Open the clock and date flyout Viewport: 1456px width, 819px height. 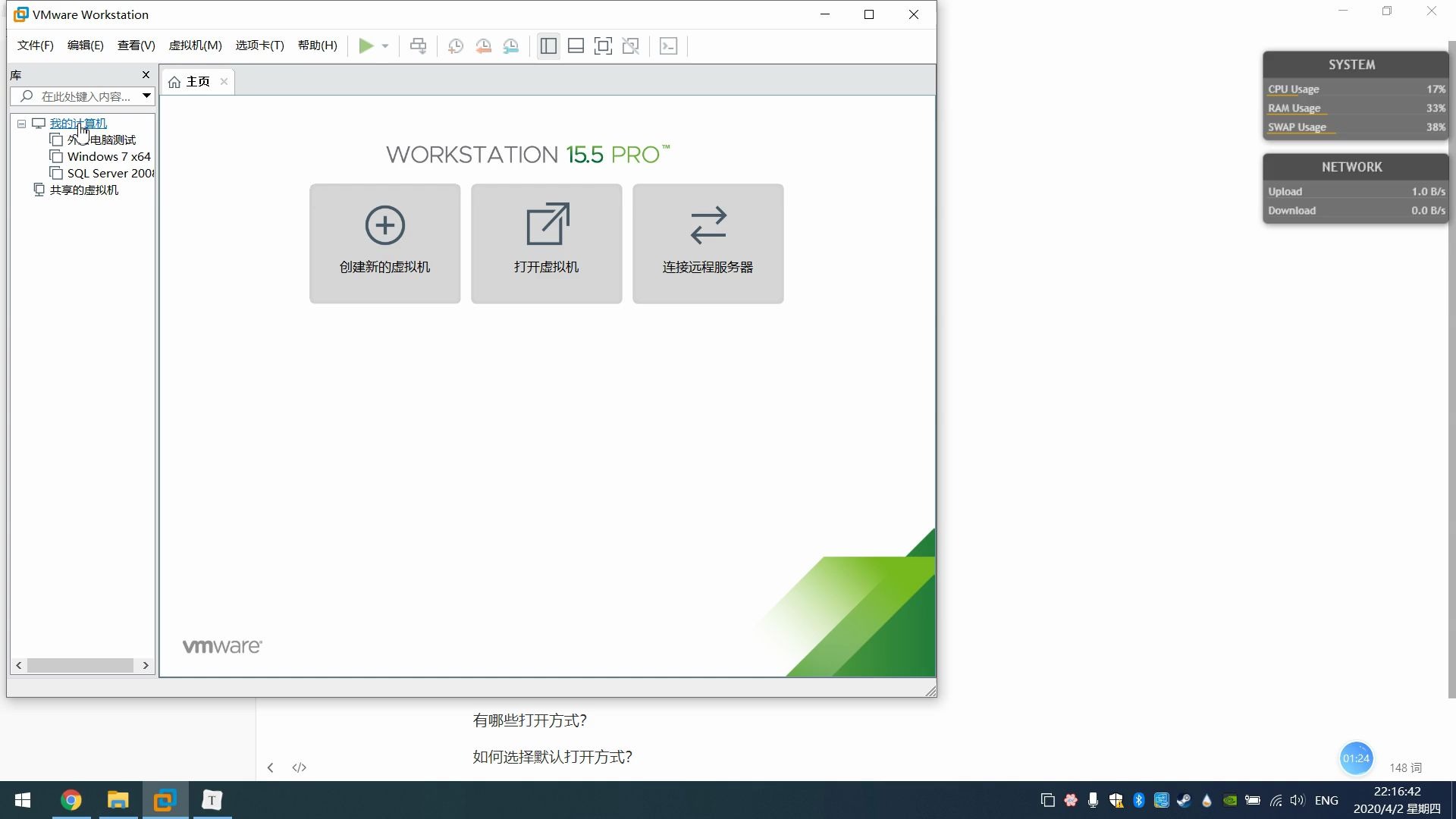point(1397,800)
